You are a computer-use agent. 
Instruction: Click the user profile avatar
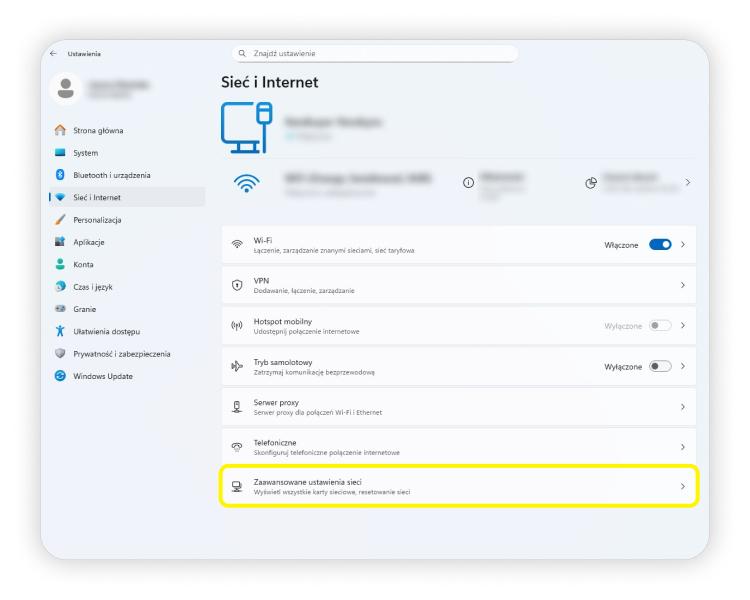[66, 89]
